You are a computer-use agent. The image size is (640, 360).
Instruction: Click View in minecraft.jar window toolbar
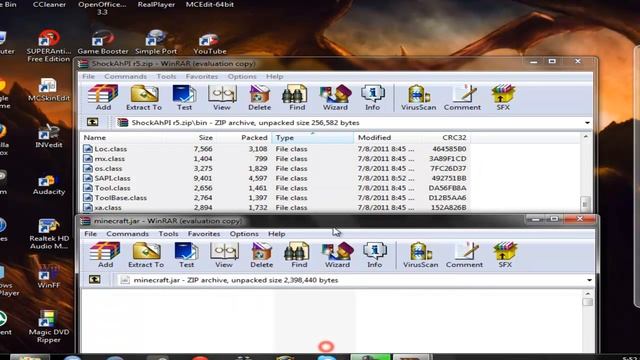pos(224,255)
